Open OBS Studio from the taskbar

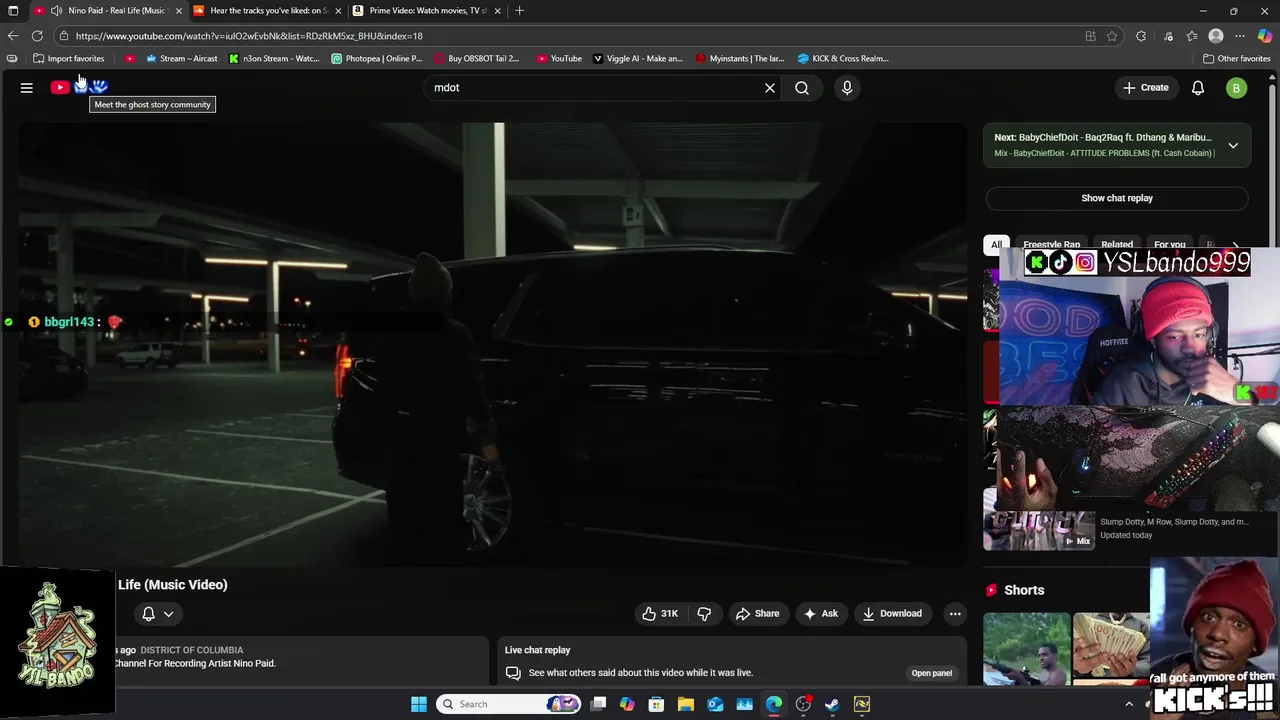(x=803, y=704)
